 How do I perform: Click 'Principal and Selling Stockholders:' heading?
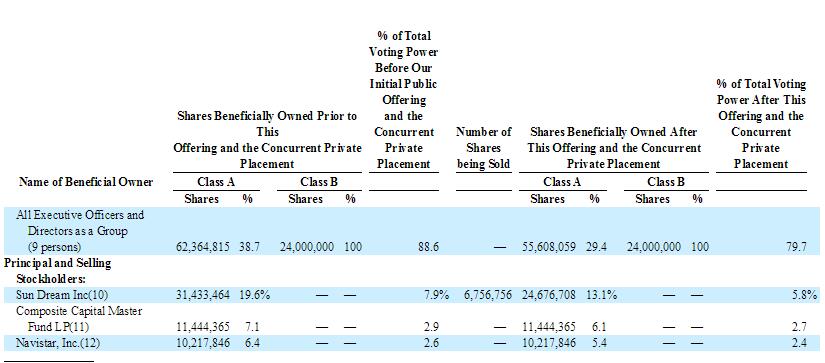click(x=57, y=270)
